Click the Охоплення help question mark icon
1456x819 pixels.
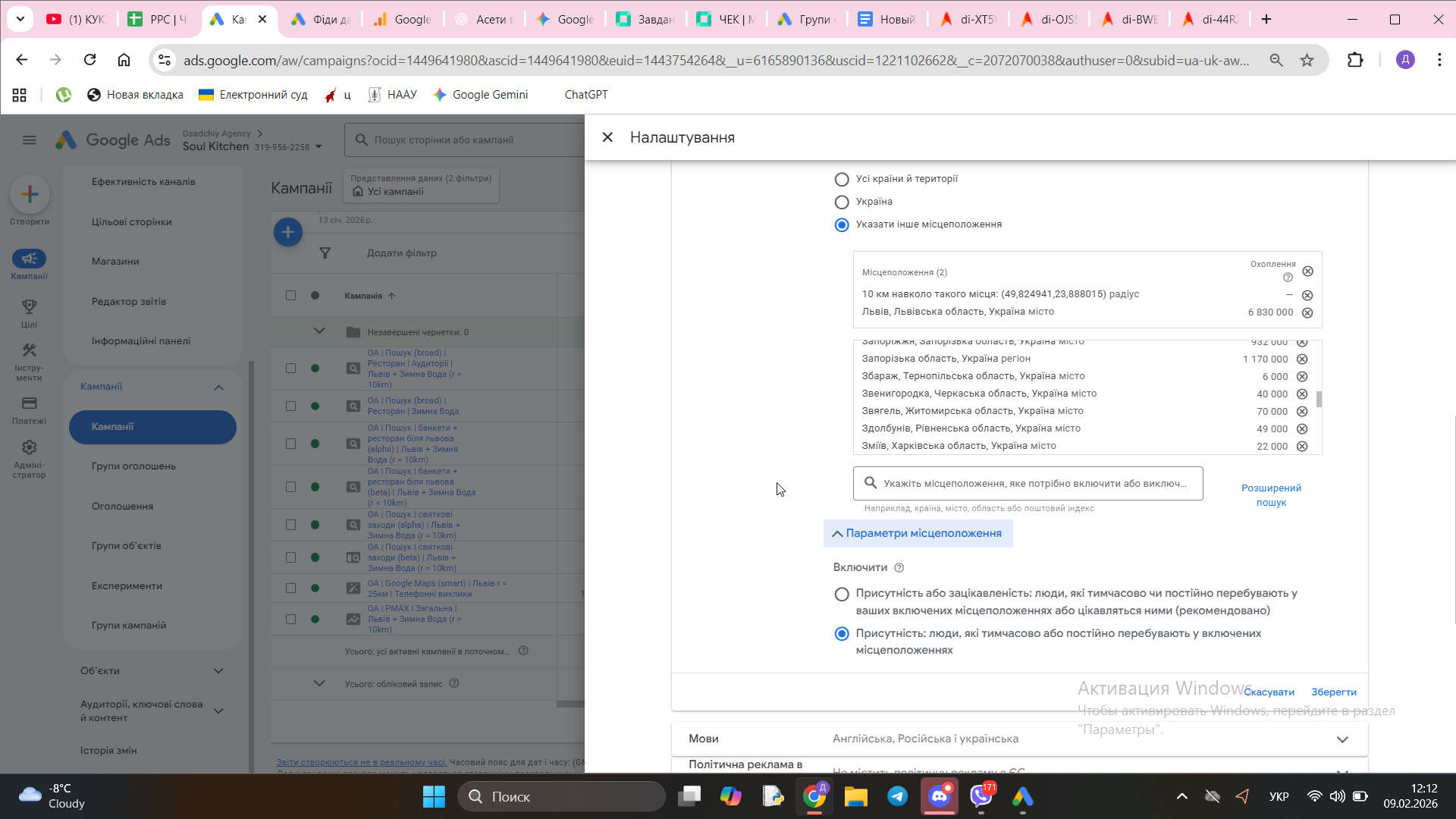pos(1288,278)
